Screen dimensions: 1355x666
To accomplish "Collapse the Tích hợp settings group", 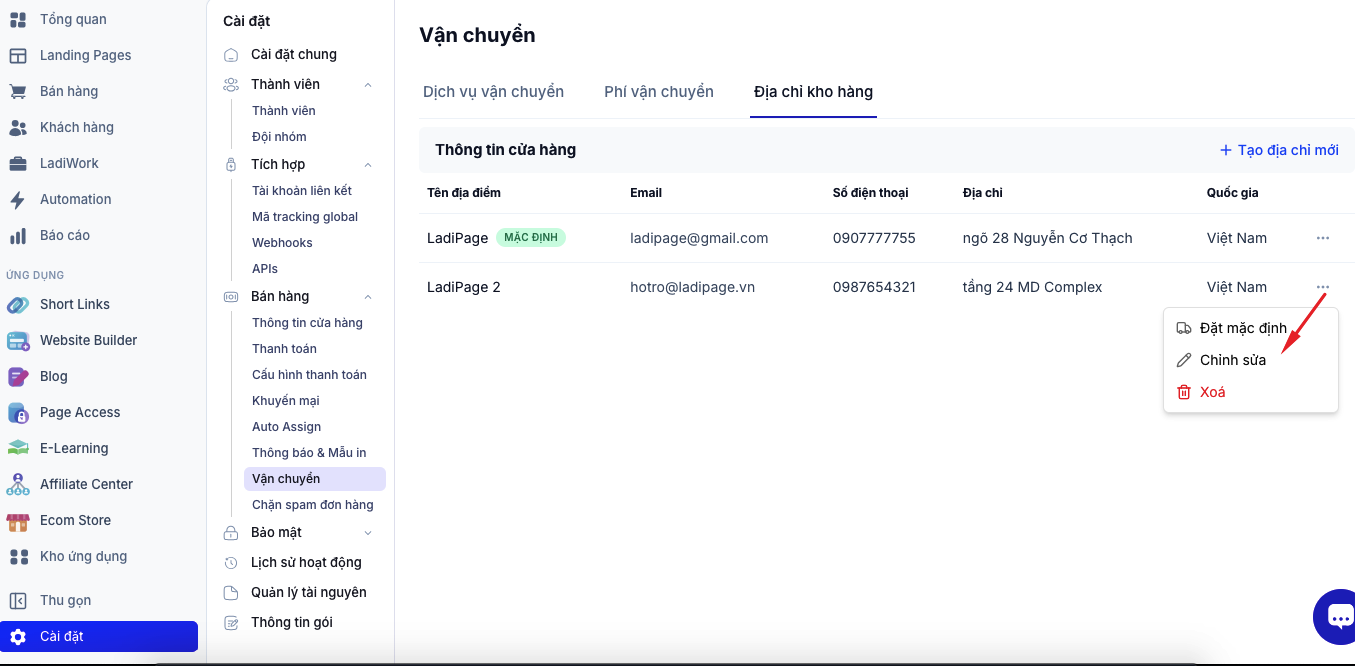I will click(x=367, y=164).
